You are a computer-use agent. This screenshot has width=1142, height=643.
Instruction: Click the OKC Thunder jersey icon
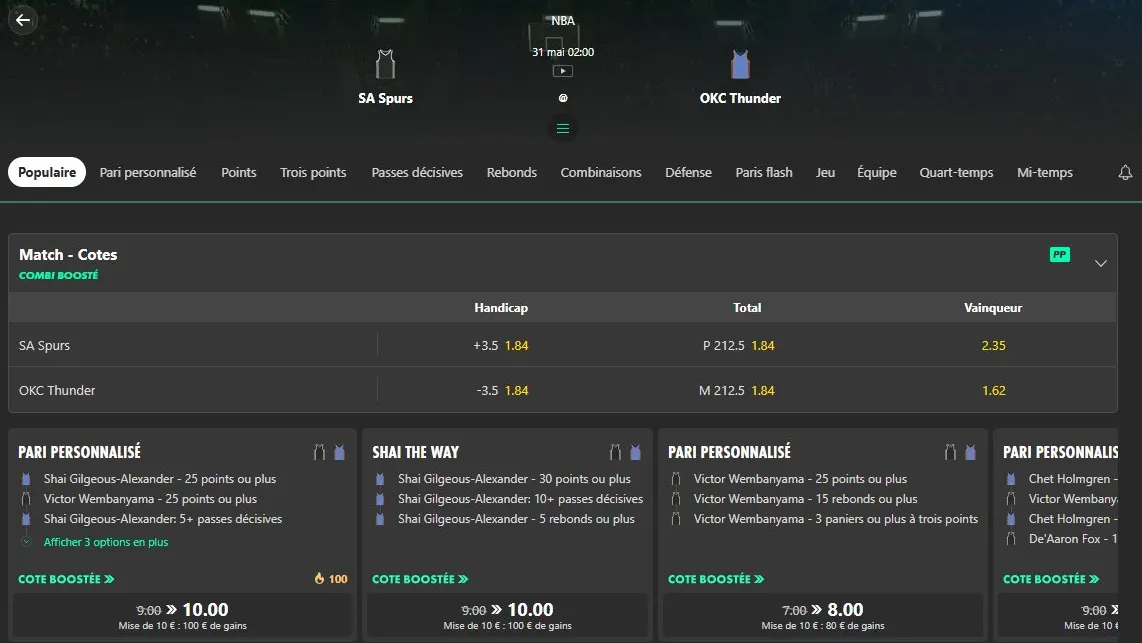coord(740,64)
